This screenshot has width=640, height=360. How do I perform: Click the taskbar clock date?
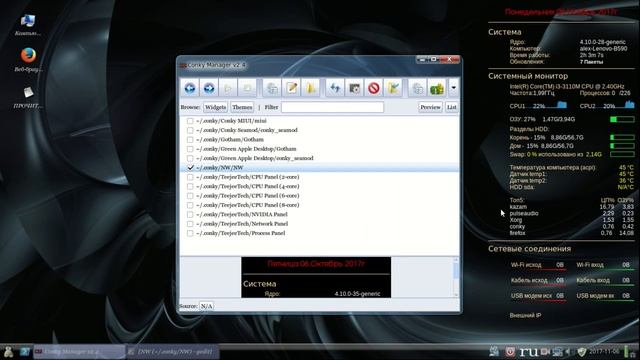click(x=604, y=351)
